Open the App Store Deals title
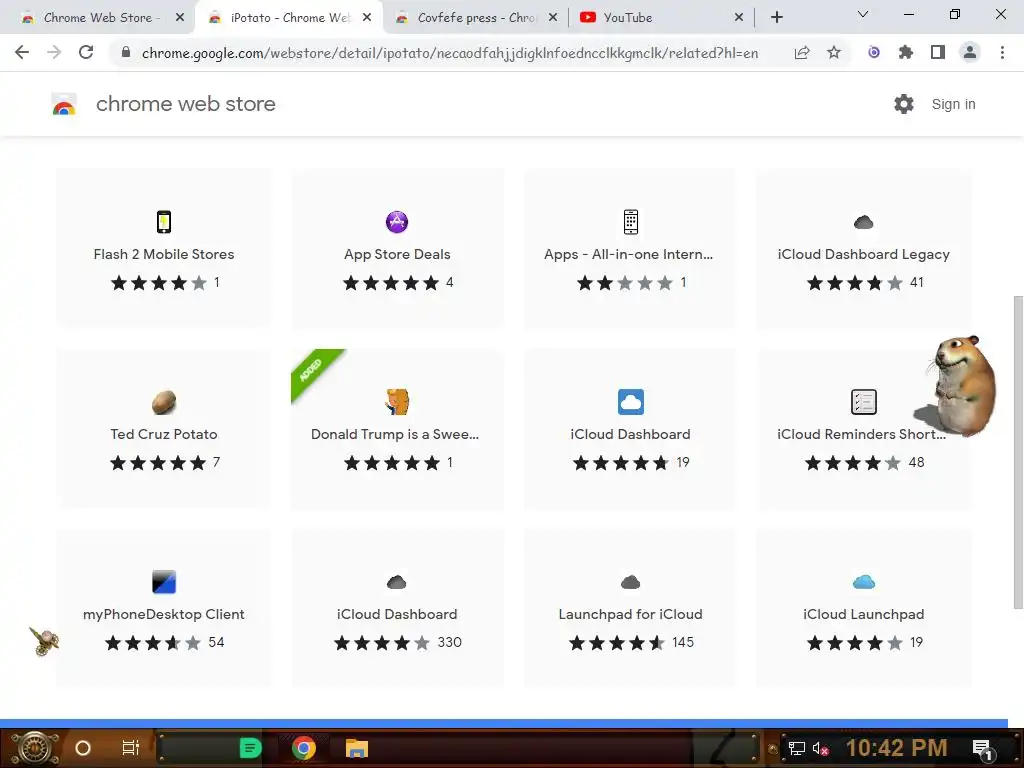 (x=397, y=254)
